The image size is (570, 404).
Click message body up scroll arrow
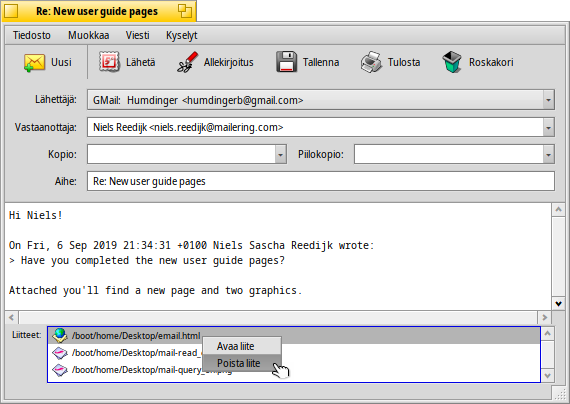click(x=558, y=210)
